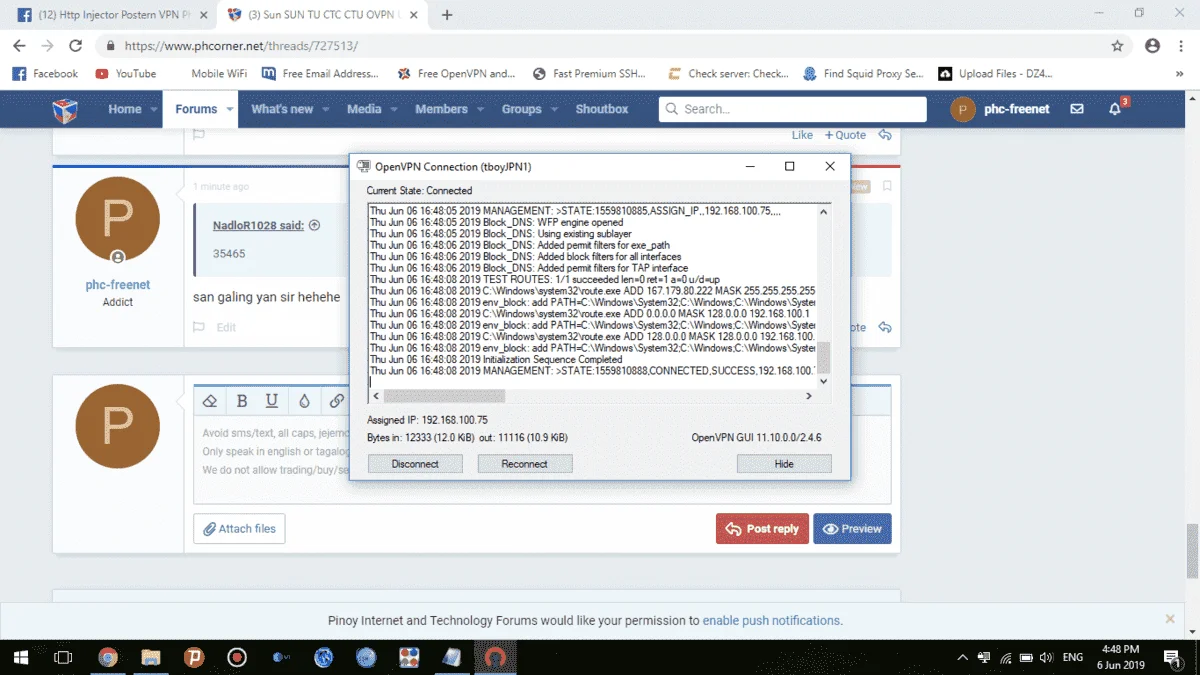
Task: Click the OpenVPN log horizontal scrollbar thumb
Action: 444,396
